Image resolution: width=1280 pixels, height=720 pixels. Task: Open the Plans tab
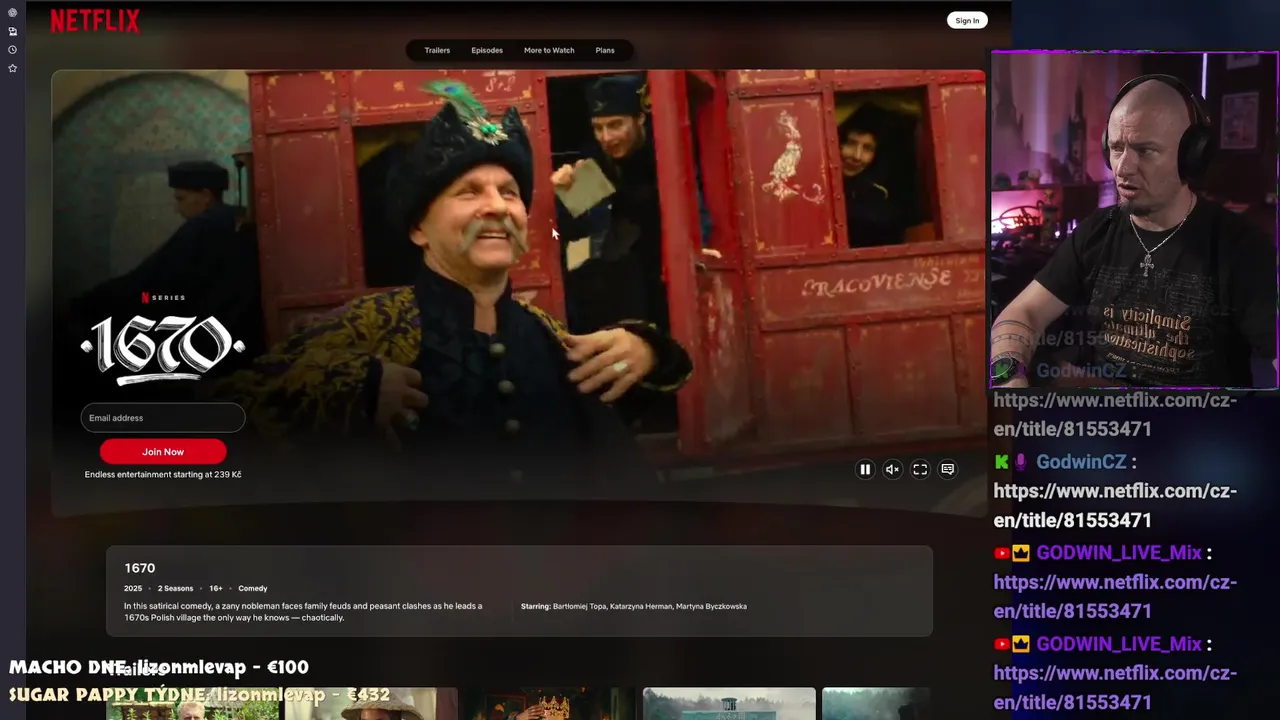(x=605, y=50)
